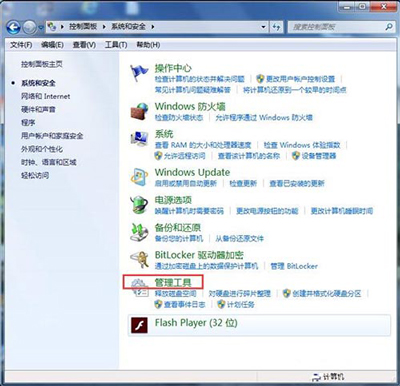
Task: Open the 系统 heading
Action: (x=164, y=134)
